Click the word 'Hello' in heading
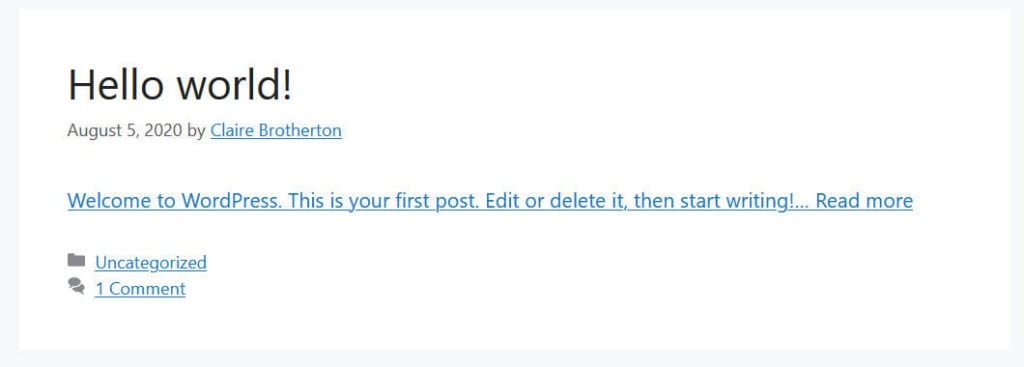 pyautogui.click(x=115, y=86)
